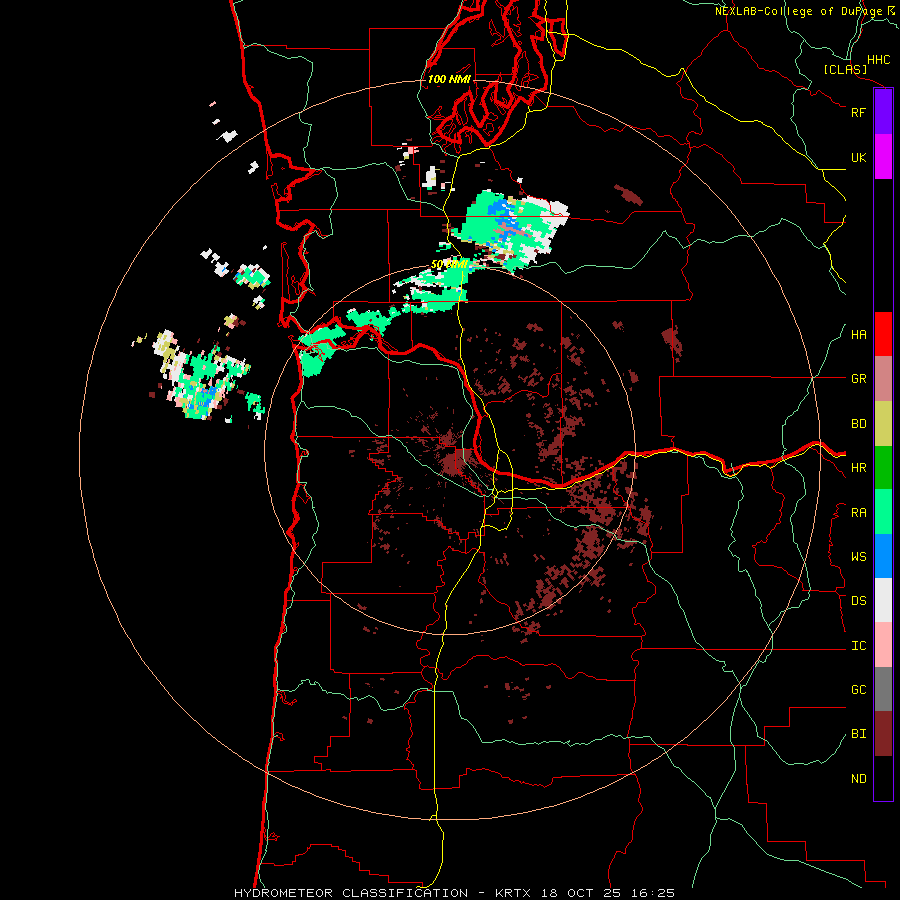Click the HR legend label

point(859,468)
